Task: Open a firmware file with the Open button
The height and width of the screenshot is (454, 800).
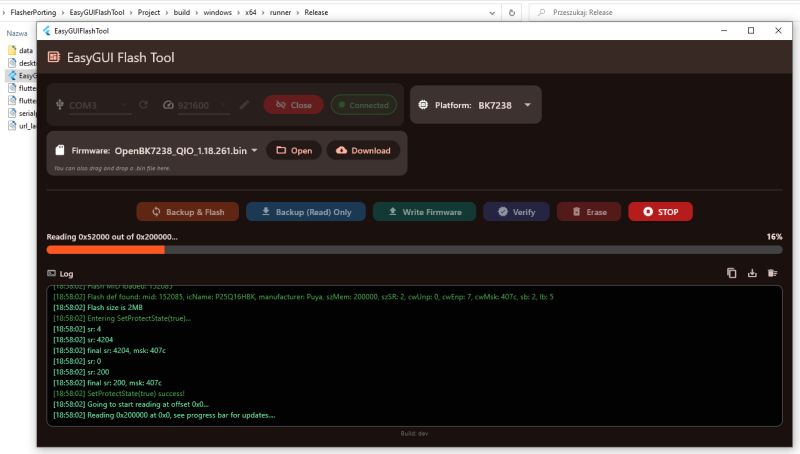Action: (x=294, y=150)
